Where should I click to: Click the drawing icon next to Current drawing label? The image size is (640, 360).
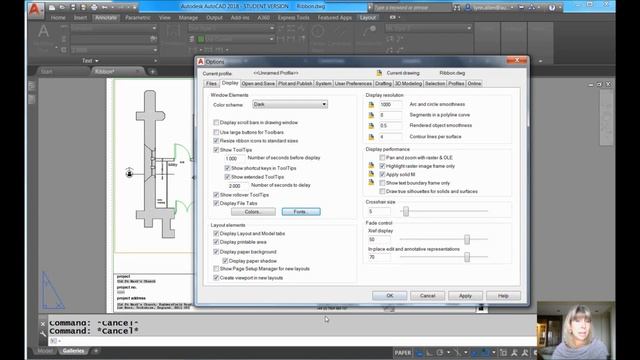pos(379,73)
